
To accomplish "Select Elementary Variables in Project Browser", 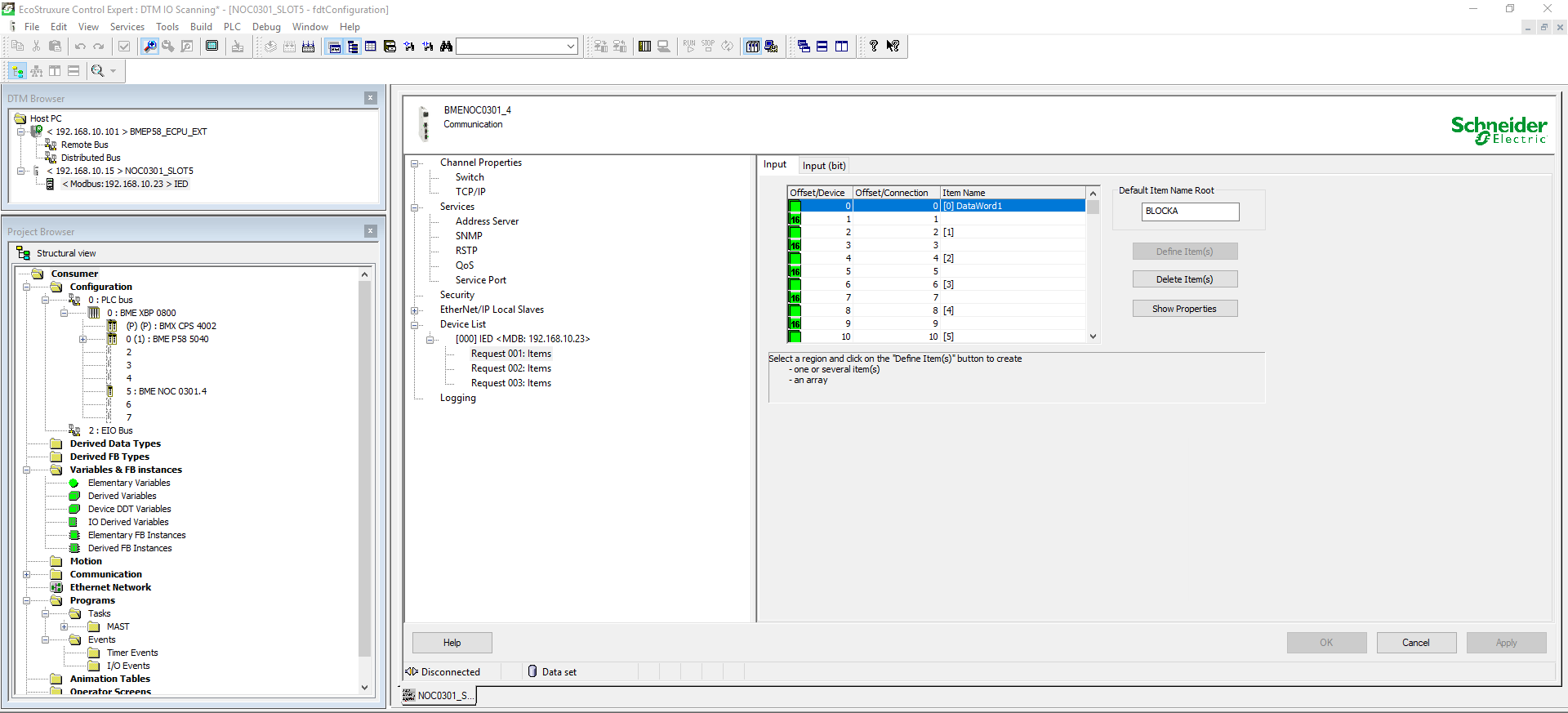I will [x=129, y=483].
